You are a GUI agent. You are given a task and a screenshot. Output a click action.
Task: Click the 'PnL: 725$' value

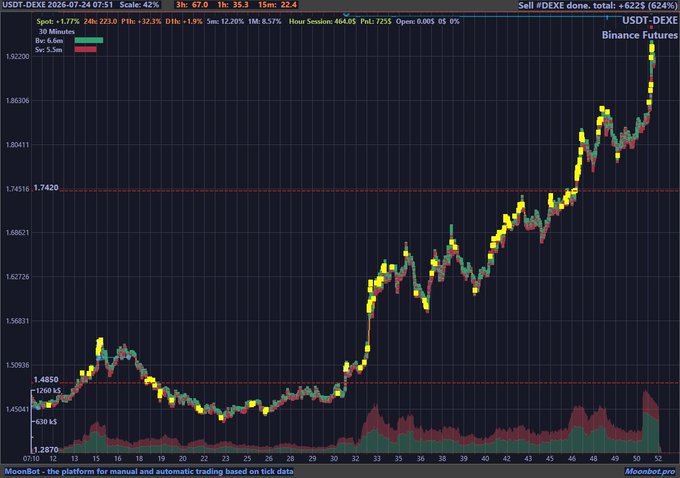(x=376, y=21)
